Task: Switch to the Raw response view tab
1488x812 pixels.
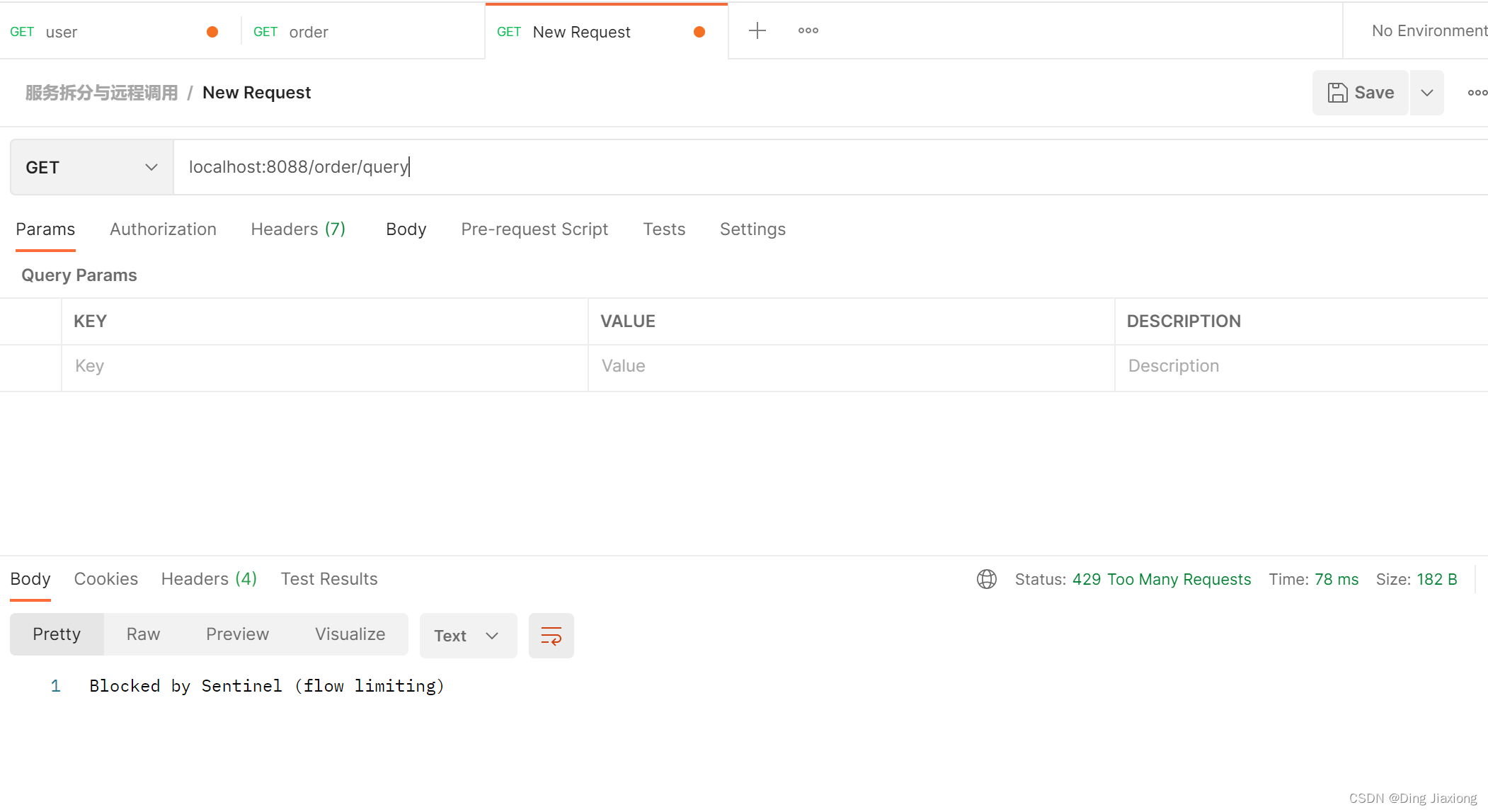Action: pyautogui.click(x=142, y=635)
